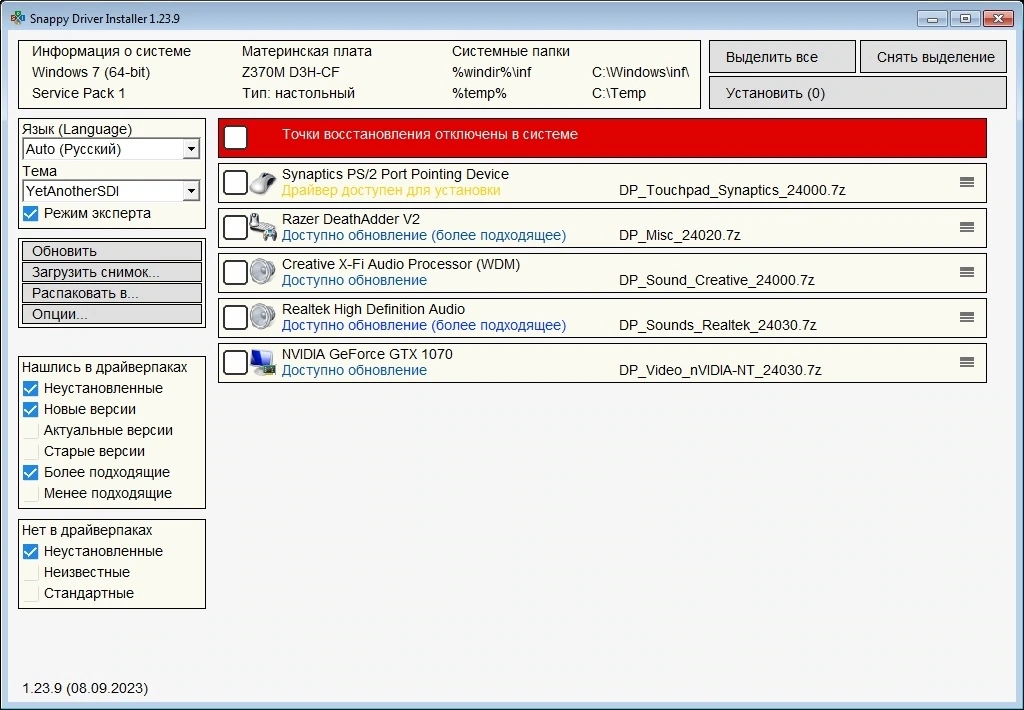The height and width of the screenshot is (710, 1024).
Task: Click the speaker icon for Creative X-Fi Audio
Action: [x=263, y=272]
